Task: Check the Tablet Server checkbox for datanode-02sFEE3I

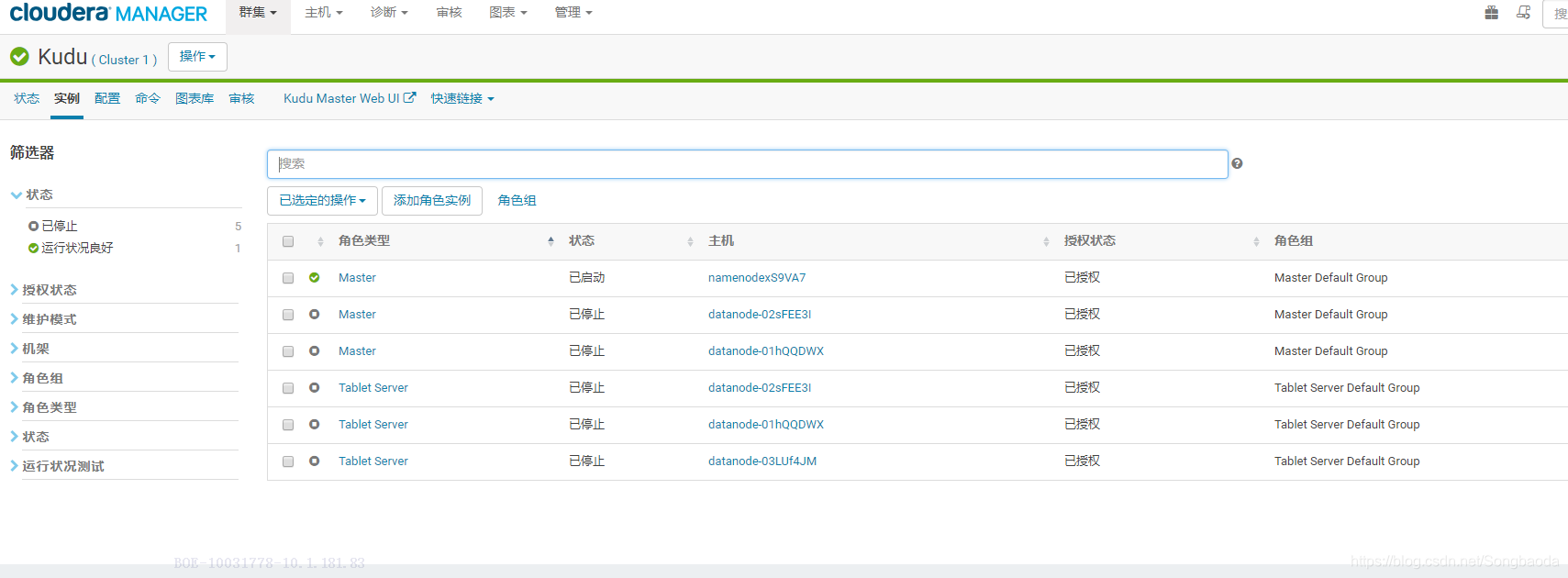Action: (288, 388)
